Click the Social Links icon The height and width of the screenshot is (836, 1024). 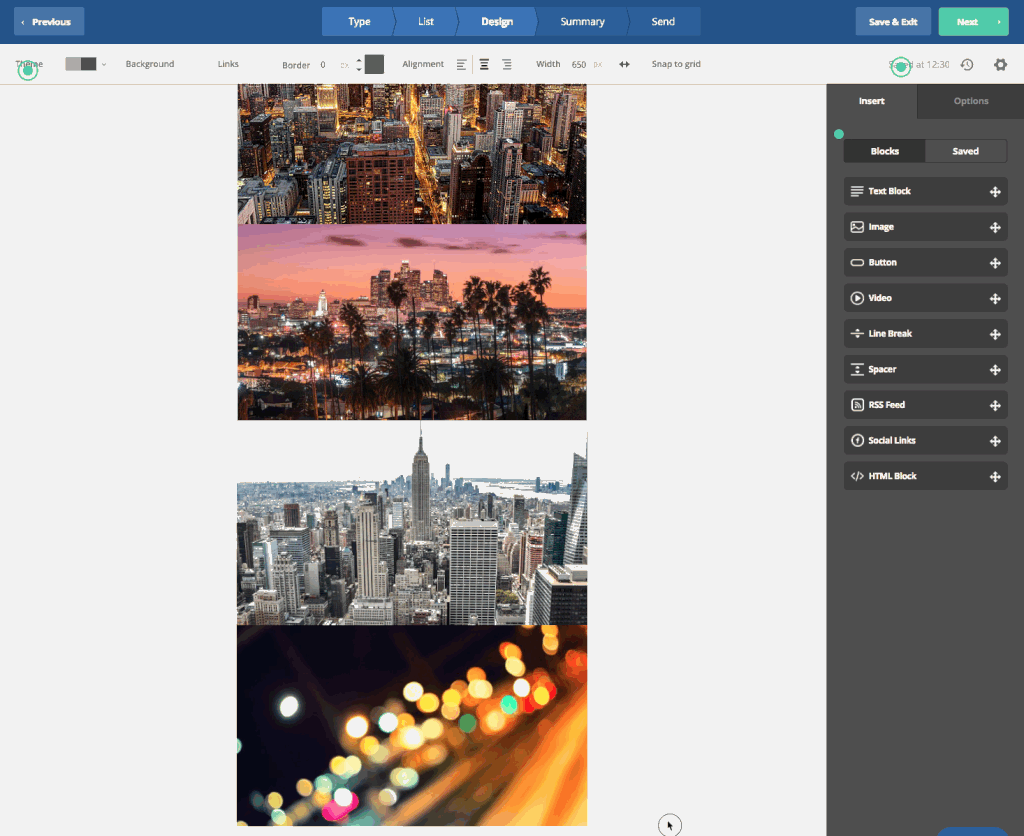tap(857, 441)
